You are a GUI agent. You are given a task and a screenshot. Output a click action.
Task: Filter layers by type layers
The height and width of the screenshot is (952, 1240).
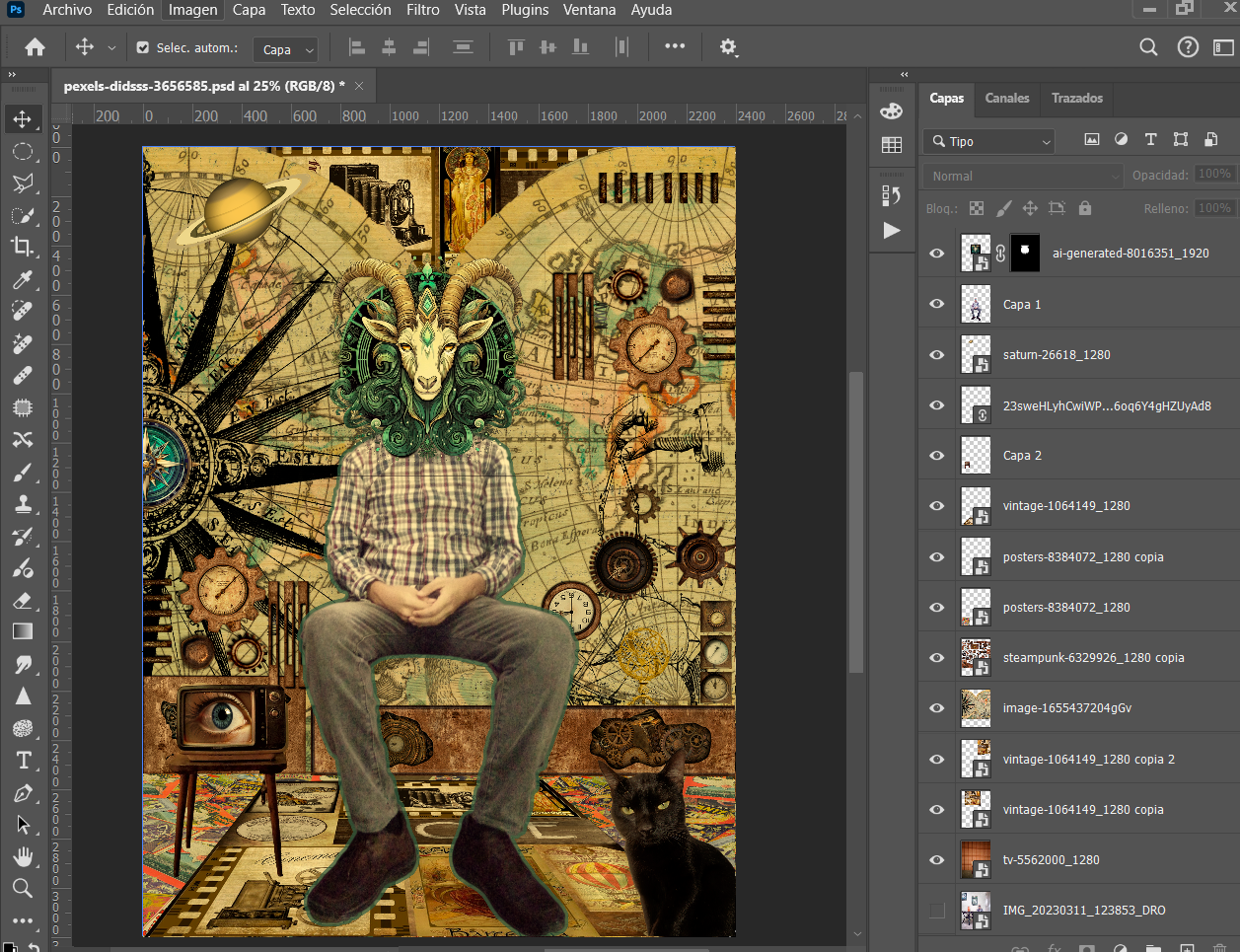1150,140
